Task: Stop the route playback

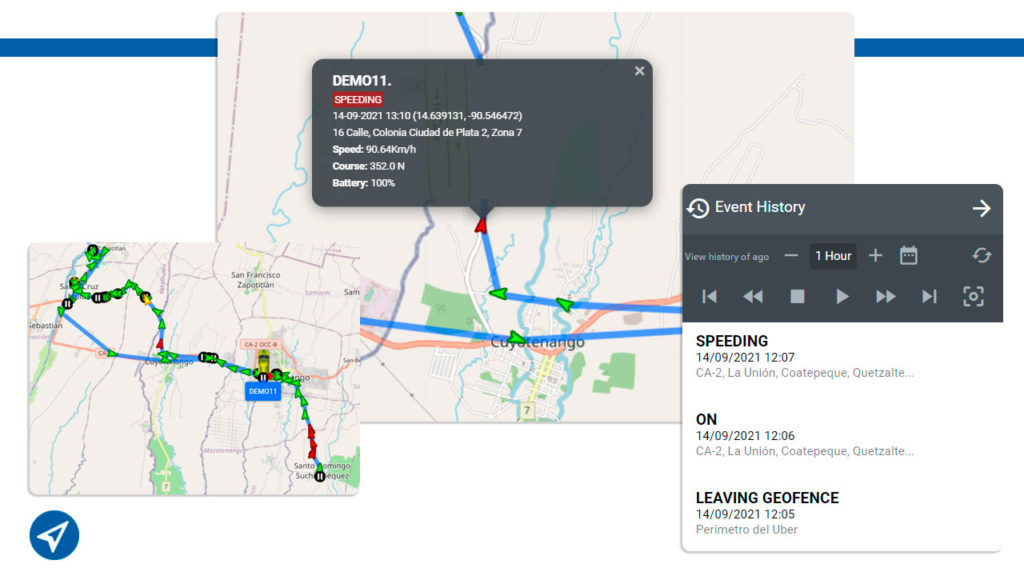Action: coord(797,296)
